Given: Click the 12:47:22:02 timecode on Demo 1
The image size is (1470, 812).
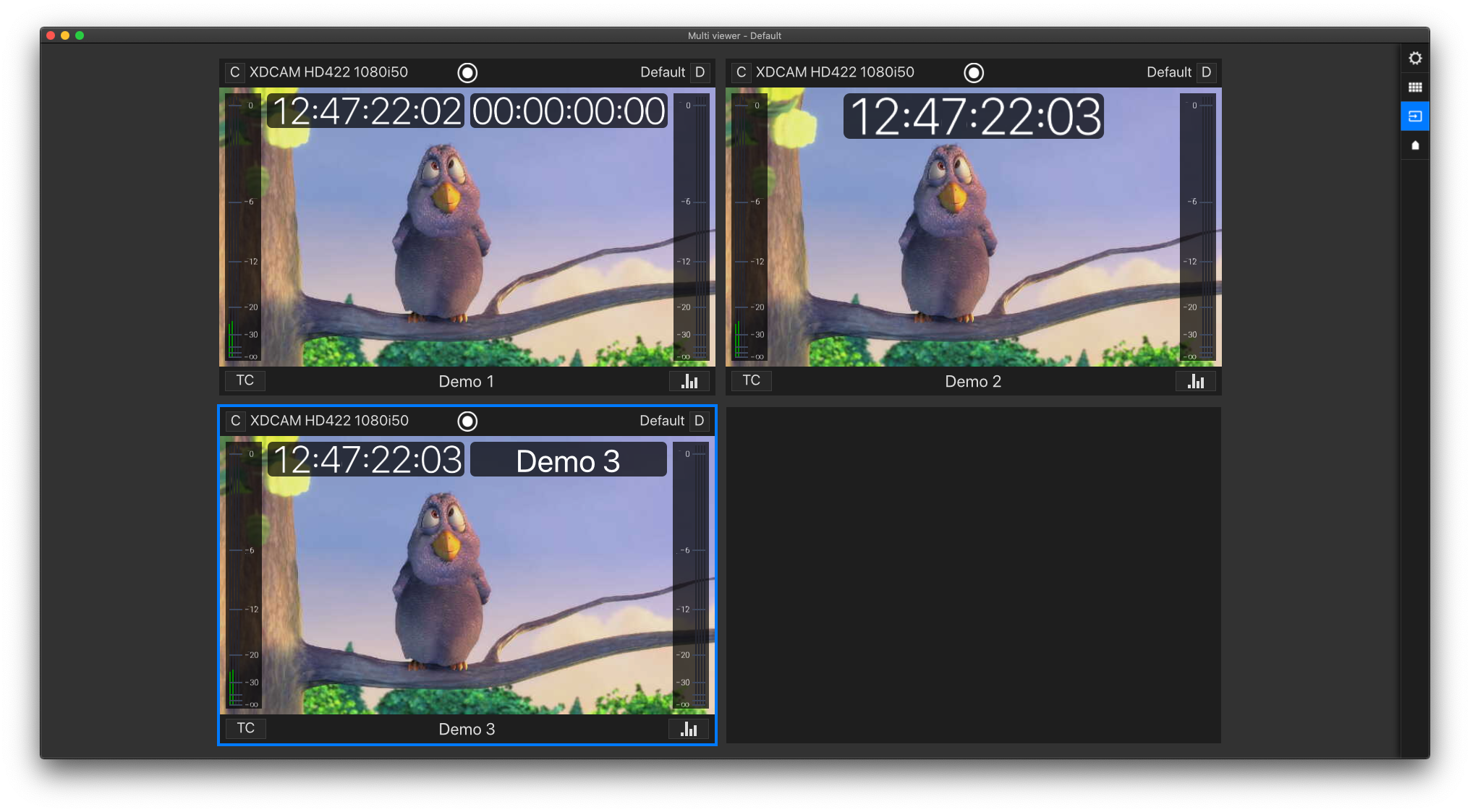Looking at the screenshot, I should coord(366,111).
